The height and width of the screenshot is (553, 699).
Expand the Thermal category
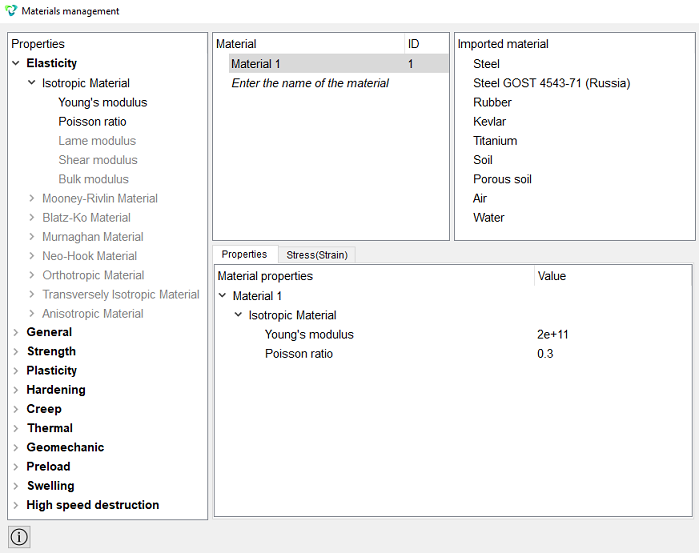click(x=16, y=428)
